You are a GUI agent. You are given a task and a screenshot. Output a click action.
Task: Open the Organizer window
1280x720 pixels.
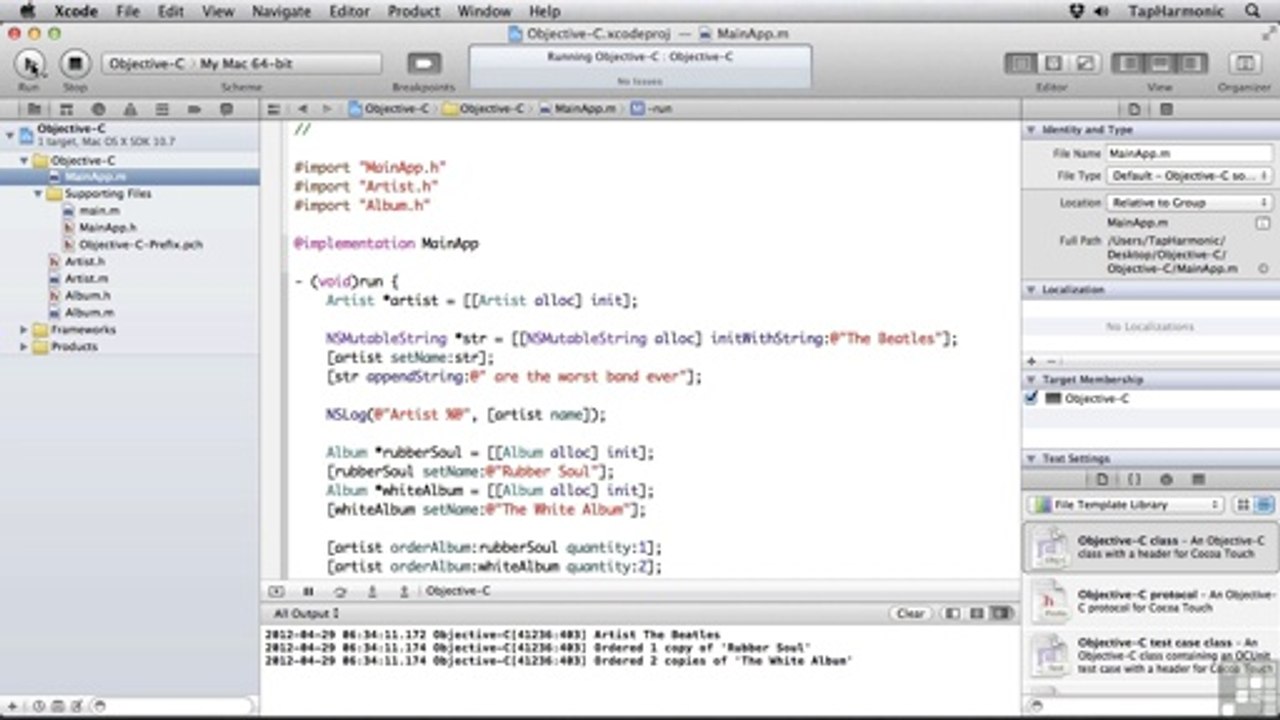point(1244,64)
